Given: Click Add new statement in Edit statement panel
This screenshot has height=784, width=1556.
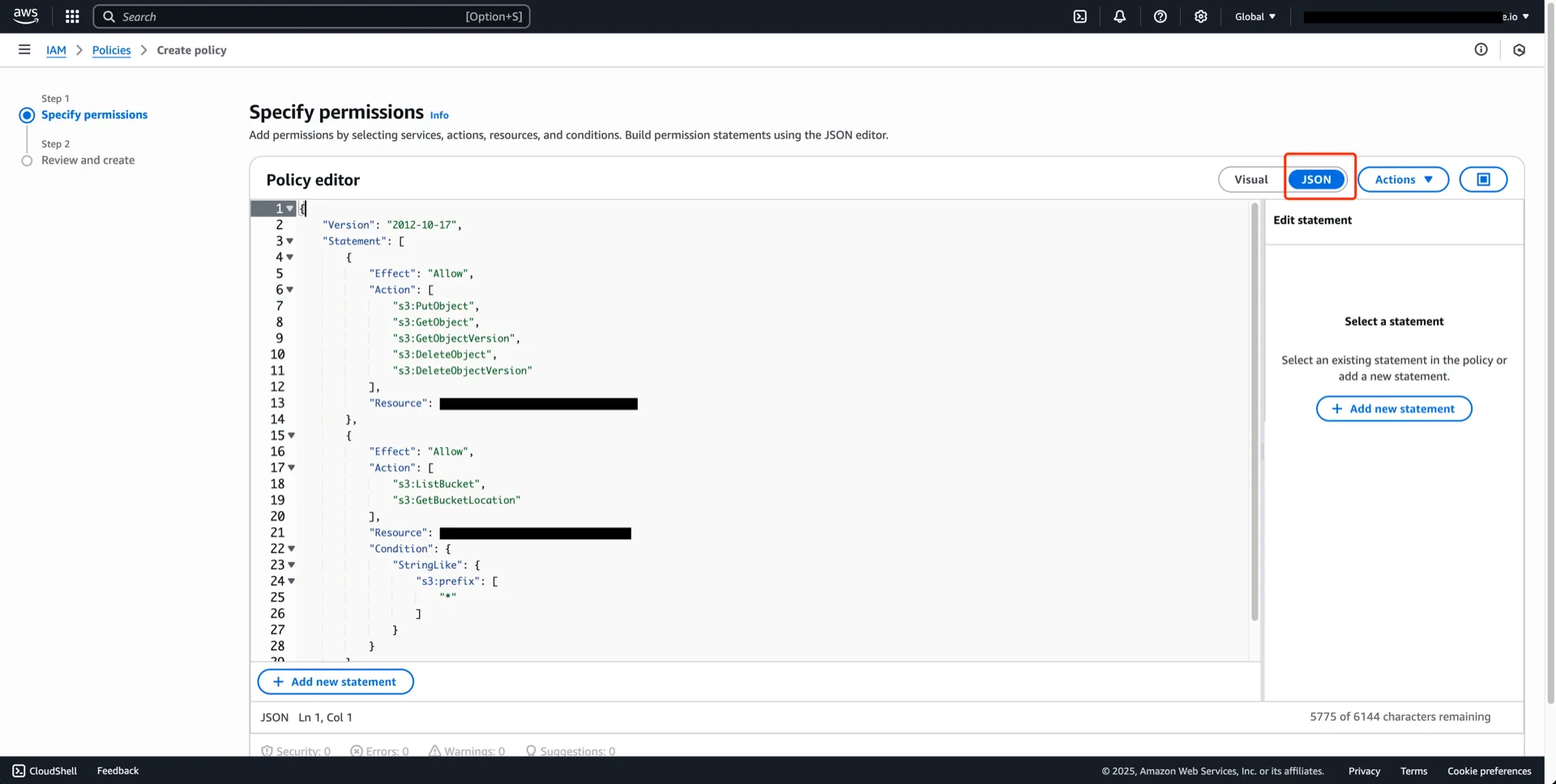Looking at the screenshot, I should (1394, 409).
